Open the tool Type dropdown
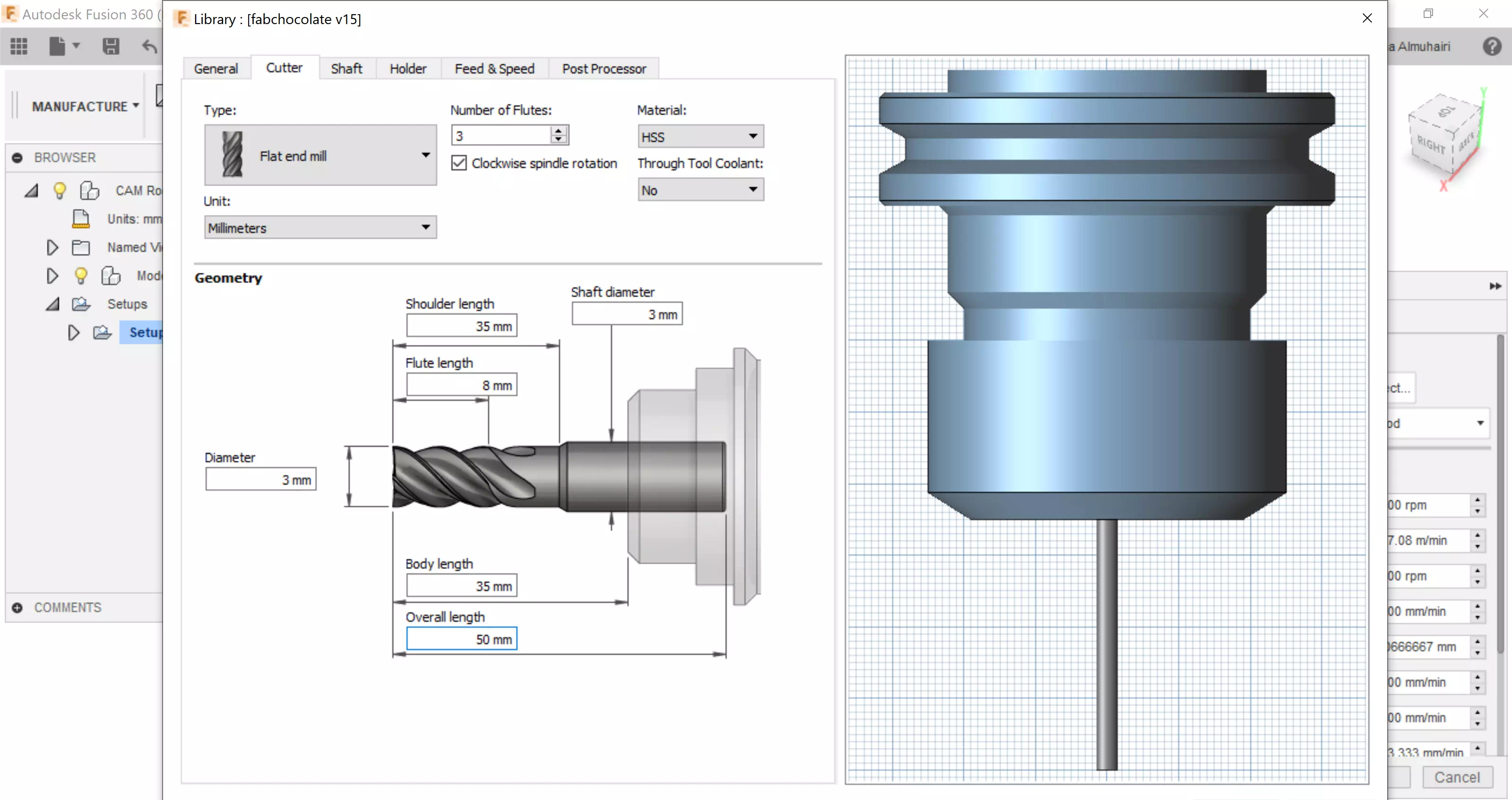This screenshot has width=1512, height=800. point(320,155)
